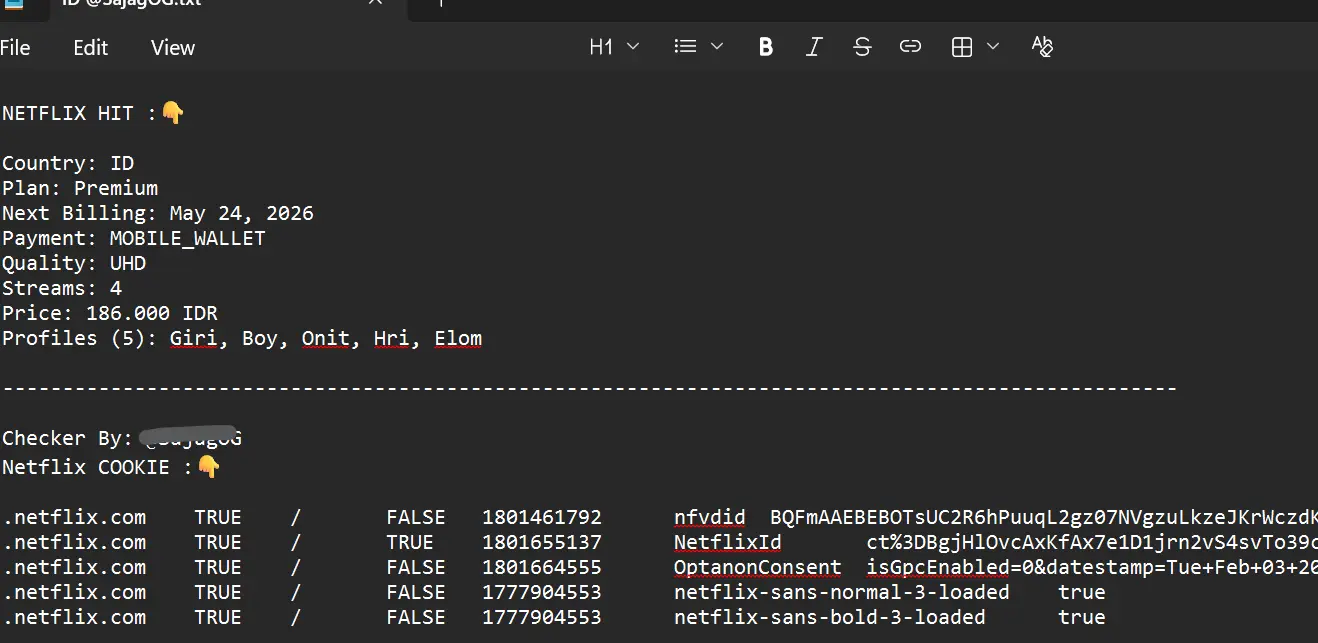1318x643 pixels.
Task: Click "true" after netflix-sans-bold-3-loaded
Action: pos(1082,617)
